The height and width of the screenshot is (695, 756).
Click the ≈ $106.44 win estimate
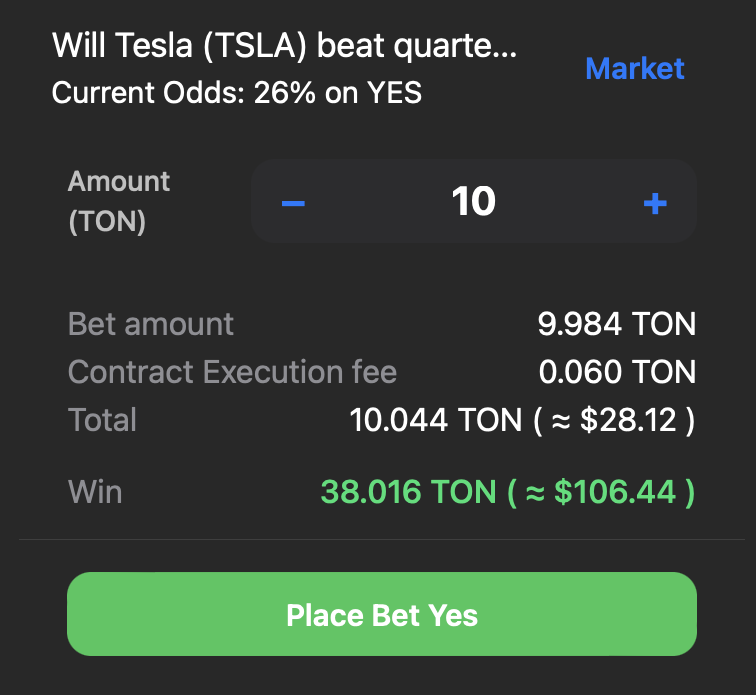[602, 492]
